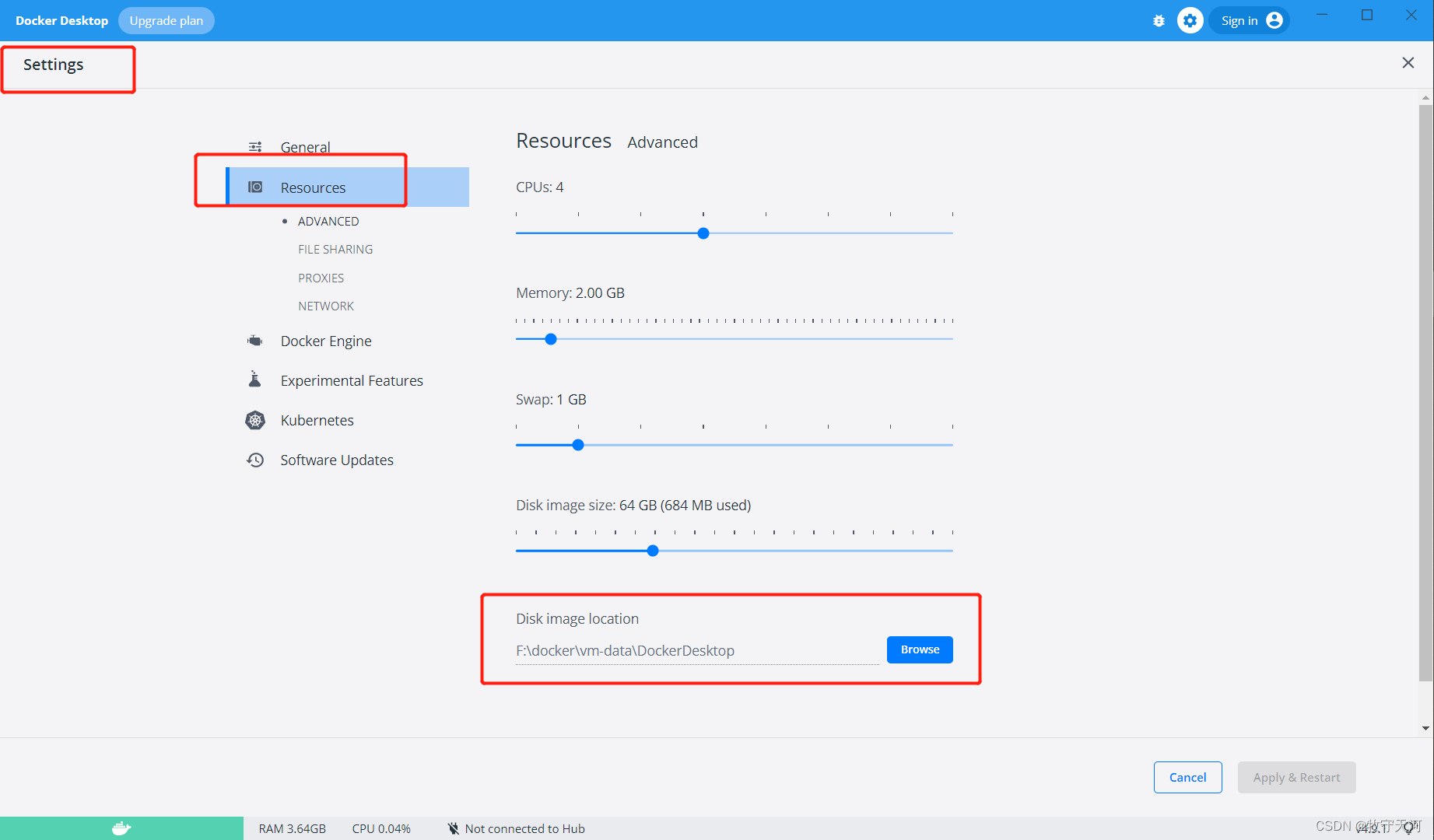Click the CPUs slider handle
1434x840 pixels.
pos(703,233)
